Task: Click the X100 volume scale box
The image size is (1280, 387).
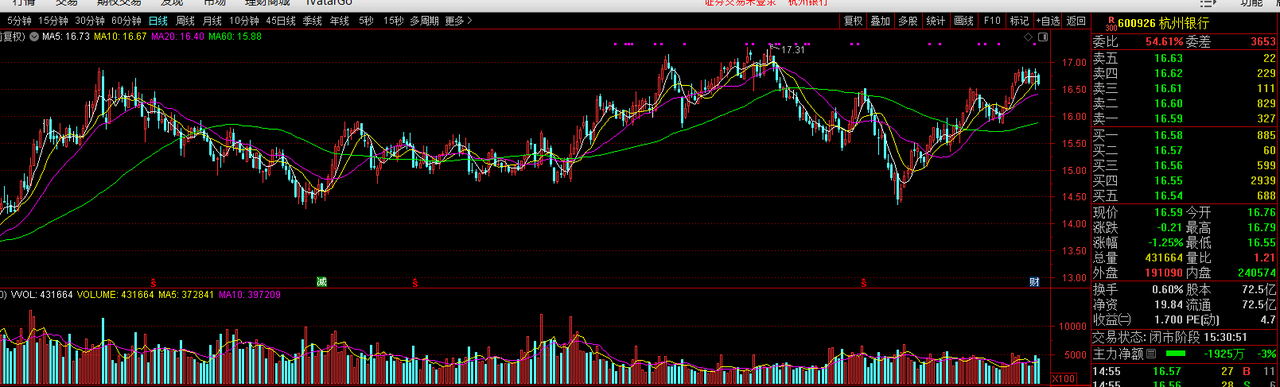Action: point(1066,379)
